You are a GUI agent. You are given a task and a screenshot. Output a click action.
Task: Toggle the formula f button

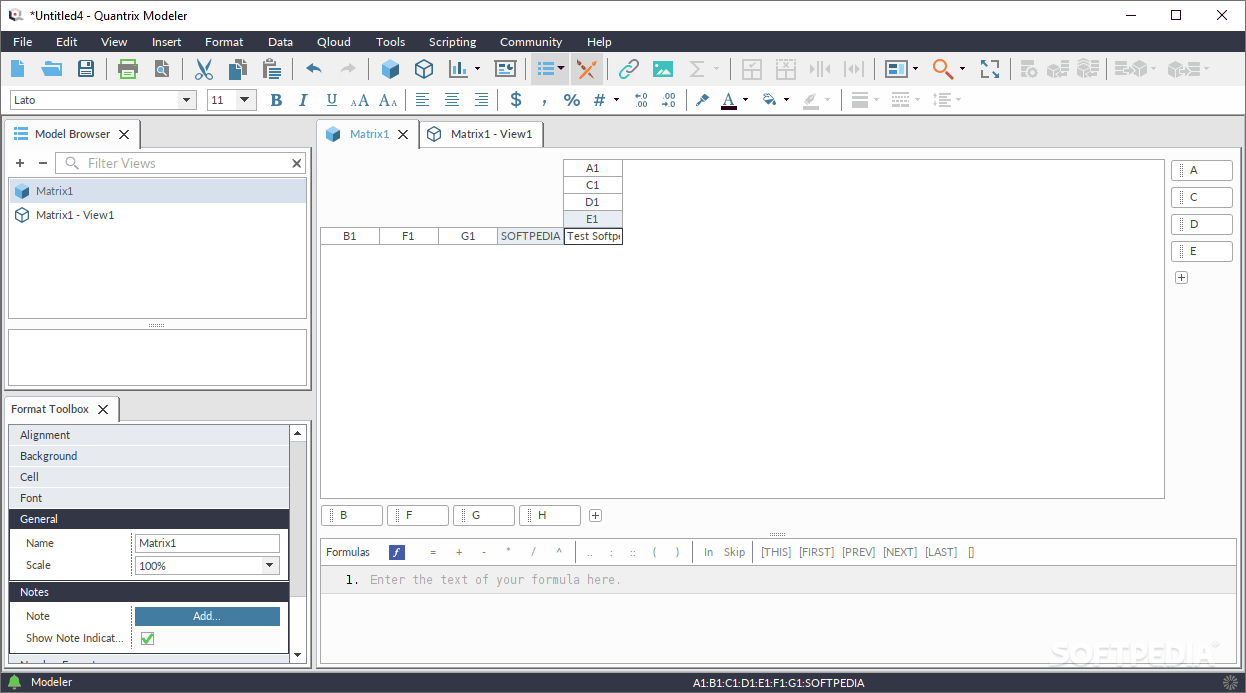[x=397, y=552]
